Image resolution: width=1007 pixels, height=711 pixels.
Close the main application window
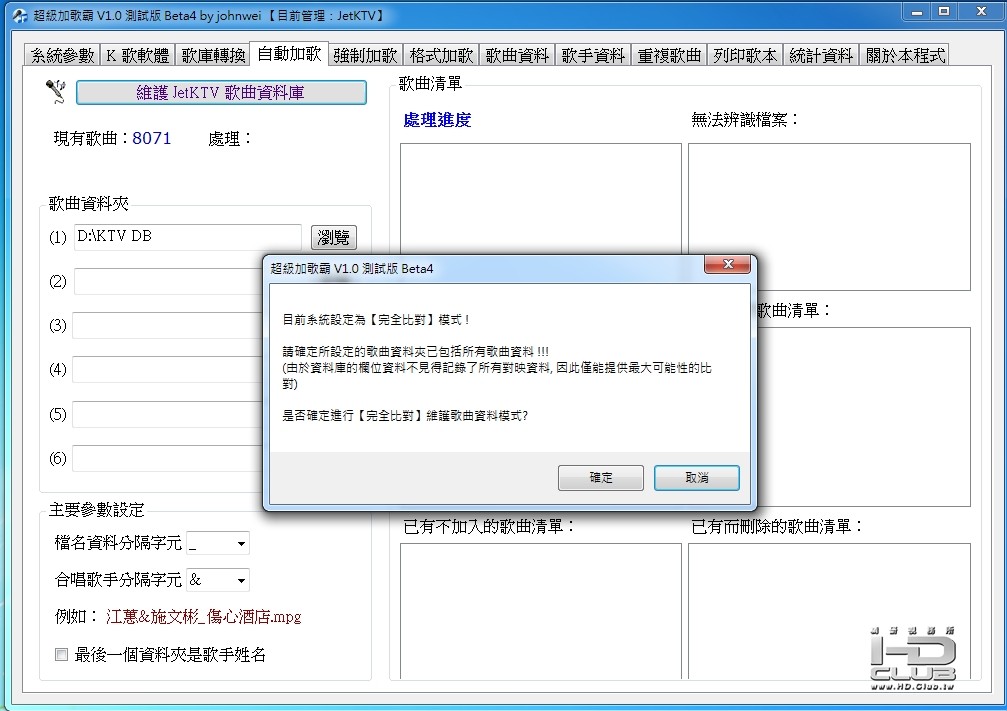981,12
